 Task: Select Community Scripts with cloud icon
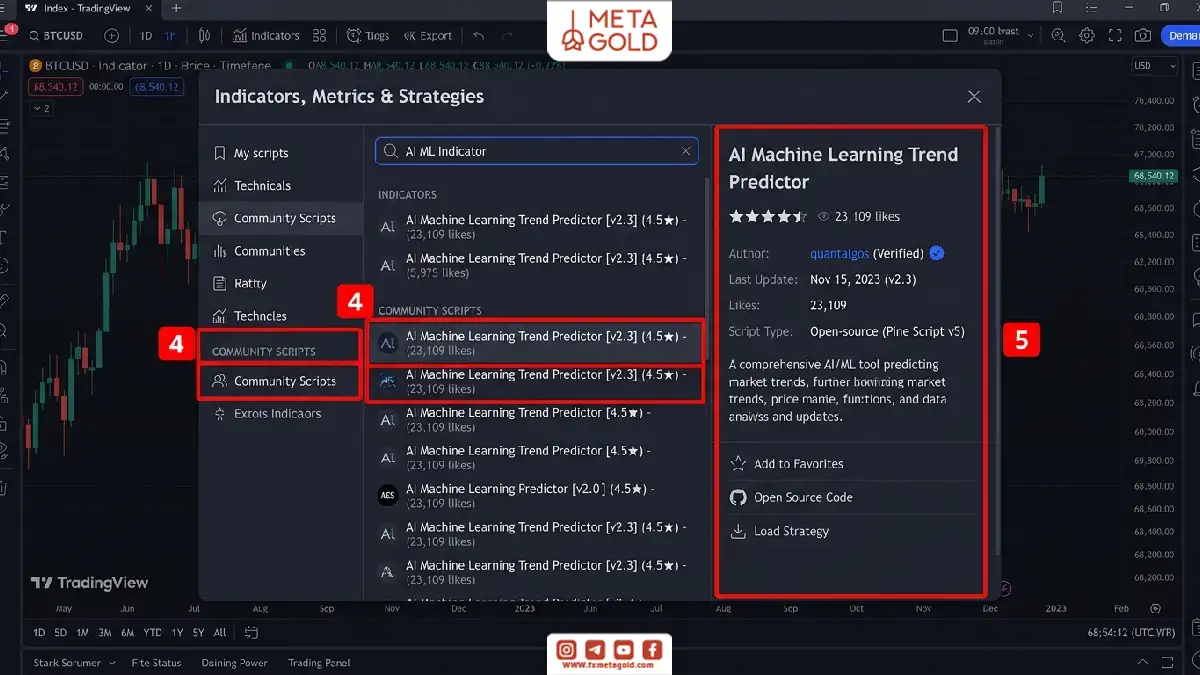pyautogui.click(x=281, y=218)
